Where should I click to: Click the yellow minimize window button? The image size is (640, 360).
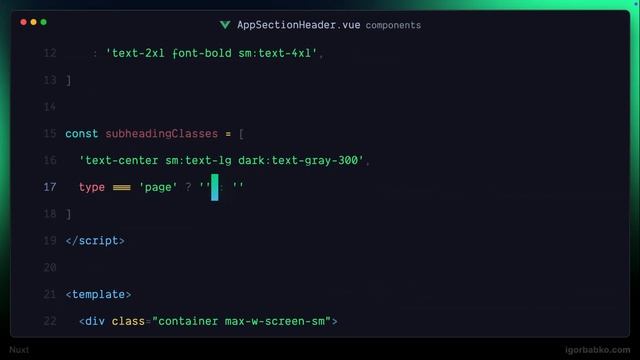pyautogui.click(x=33, y=22)
